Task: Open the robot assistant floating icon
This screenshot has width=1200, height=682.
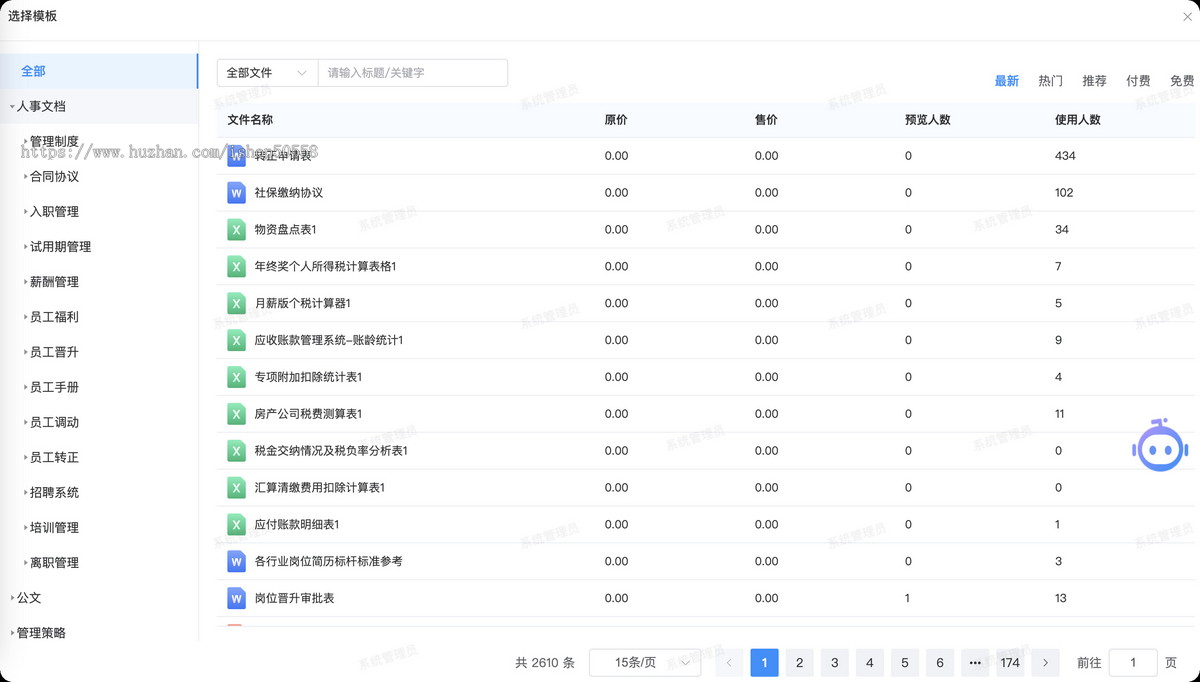Action: coord(1160,446)
